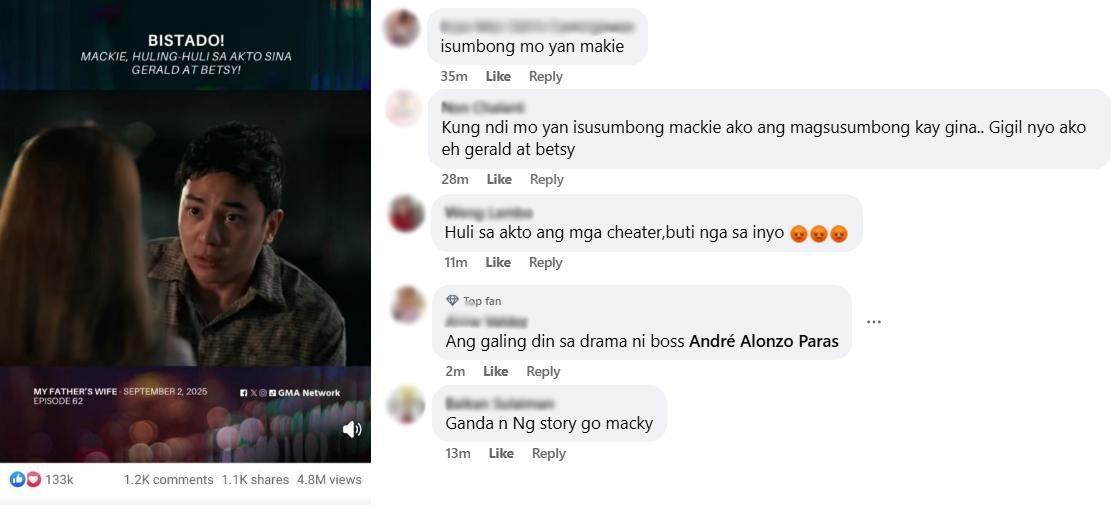Image resolution: width=1111 pixels, height=505 pixels.
Task: View the 1.1K shares list
Action: (255, 480)
